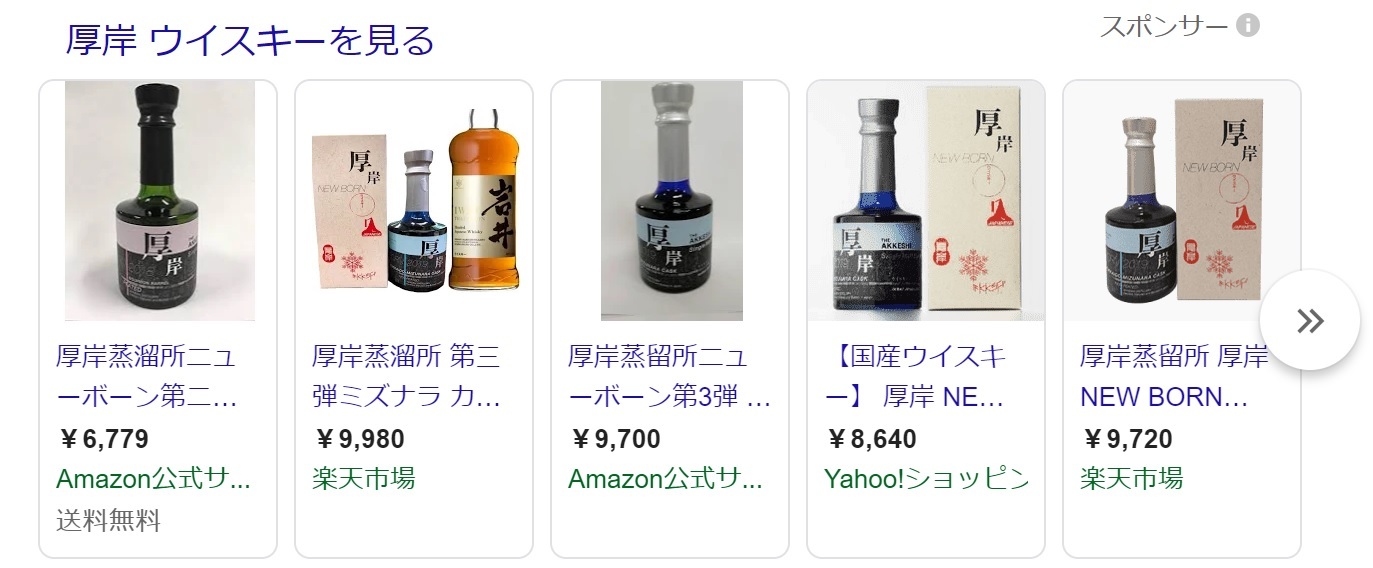Screen dimensions: 1373x568
Task: Click Yahoo!ショッピン seller label
Action: 927,479
